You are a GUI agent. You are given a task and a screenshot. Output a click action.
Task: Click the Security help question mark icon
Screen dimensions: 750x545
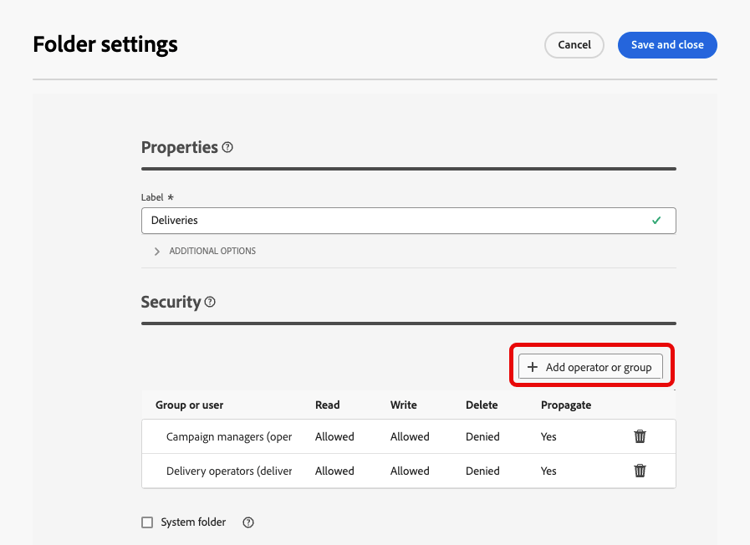(210, 302)
